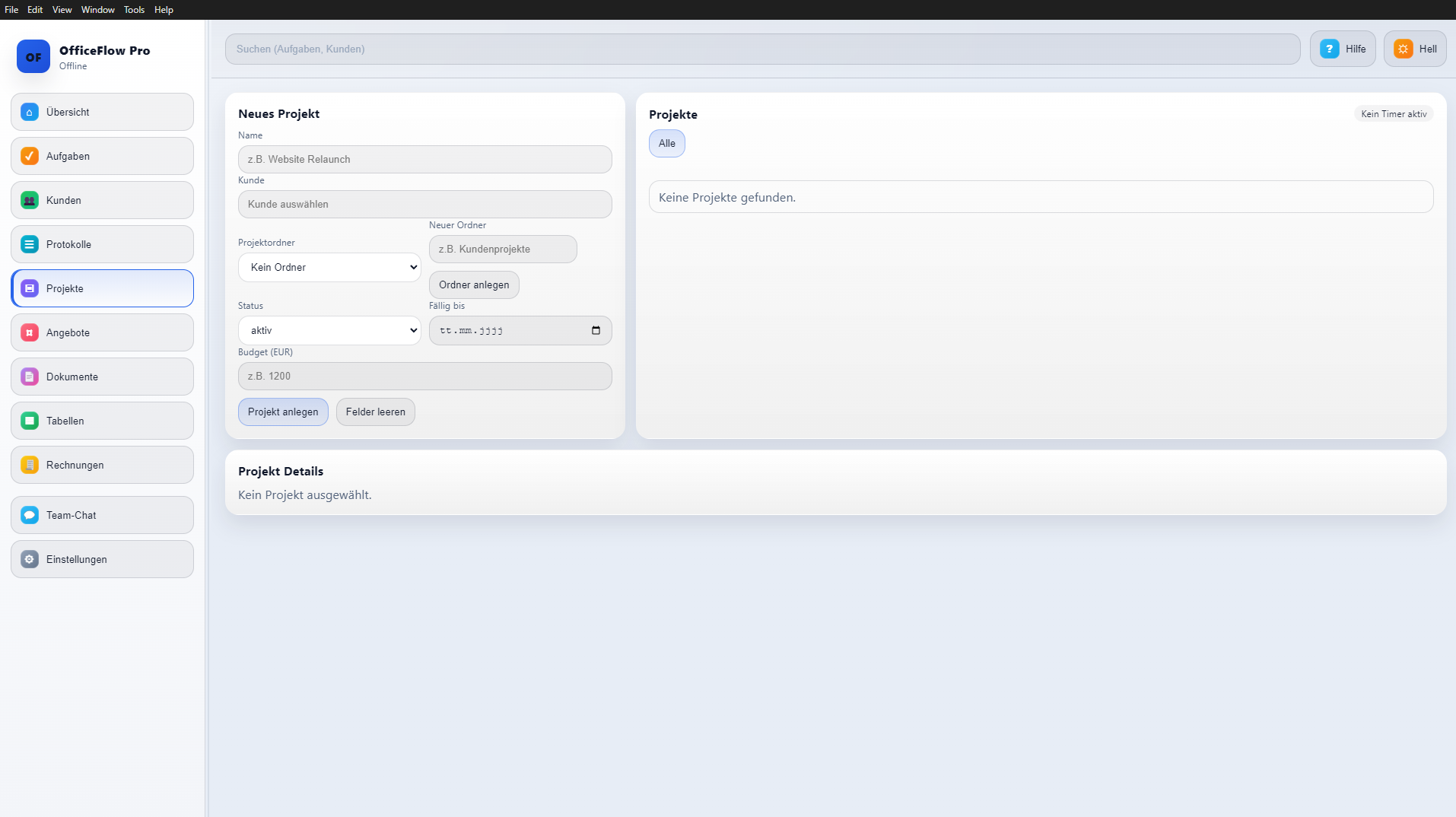1456x817 pixels.
Task: Click the yellow Rechnungen icon
Action: 30,465
